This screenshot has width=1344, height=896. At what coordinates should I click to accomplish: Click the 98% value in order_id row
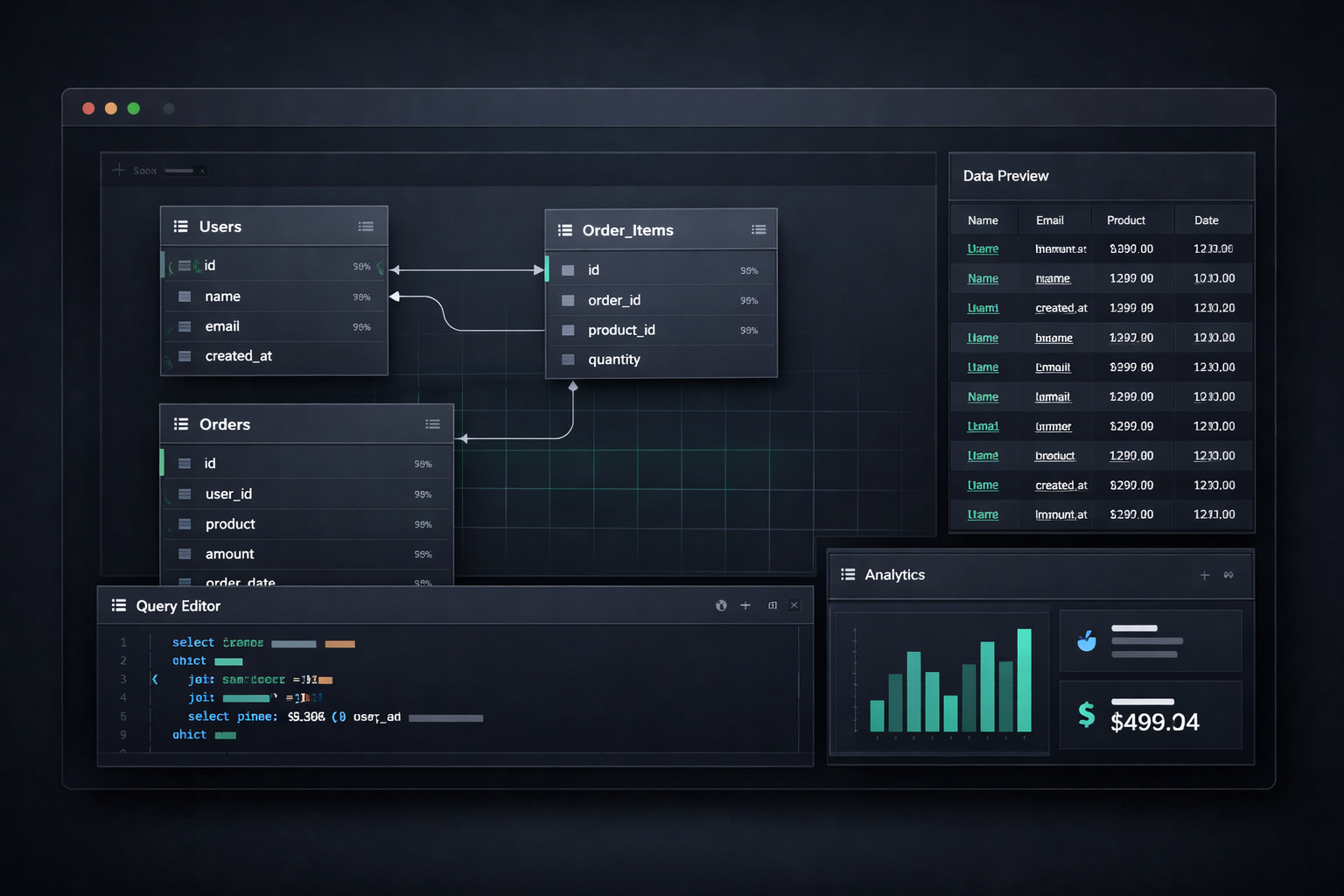749,301
